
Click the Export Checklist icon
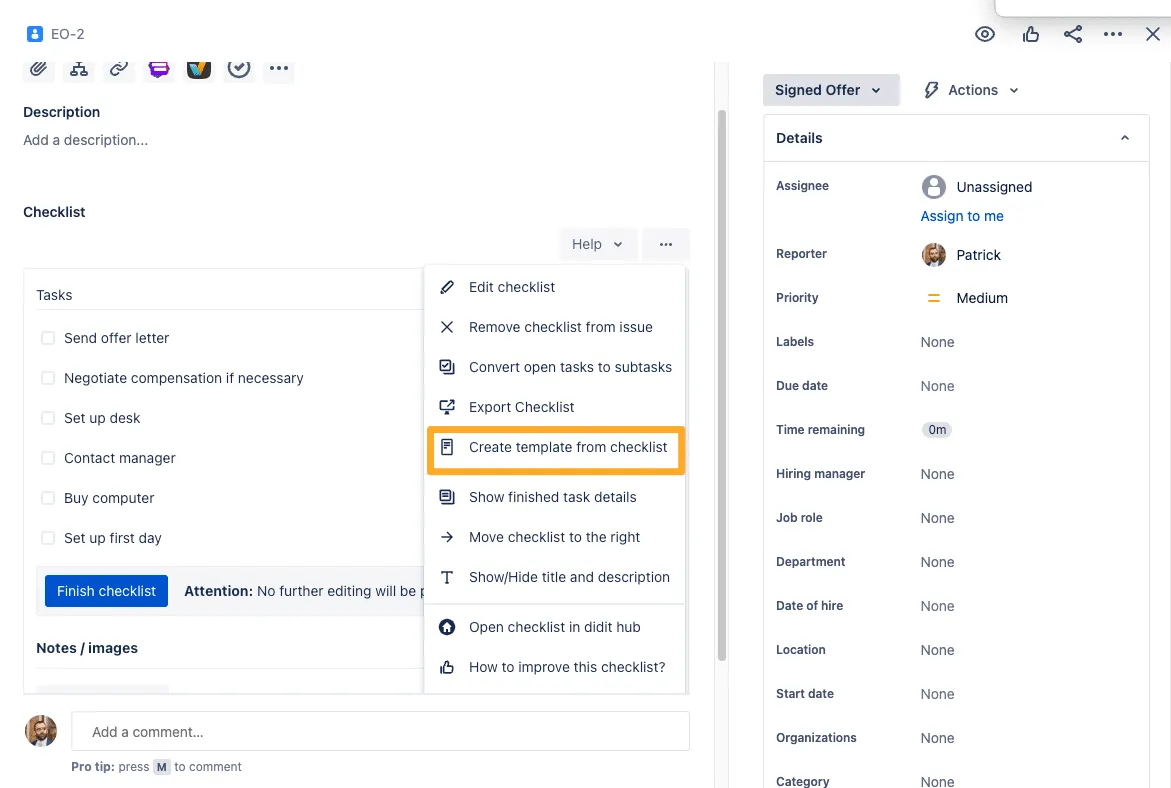pyautogui.click(x=447, y=407)
